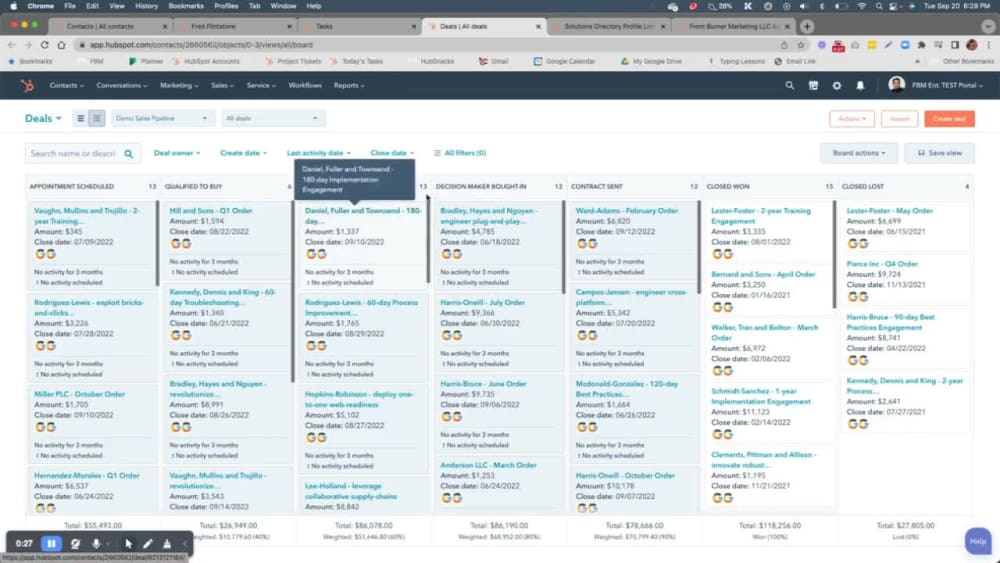
Task: Click the Create deal button
Action: click(949, 119)
